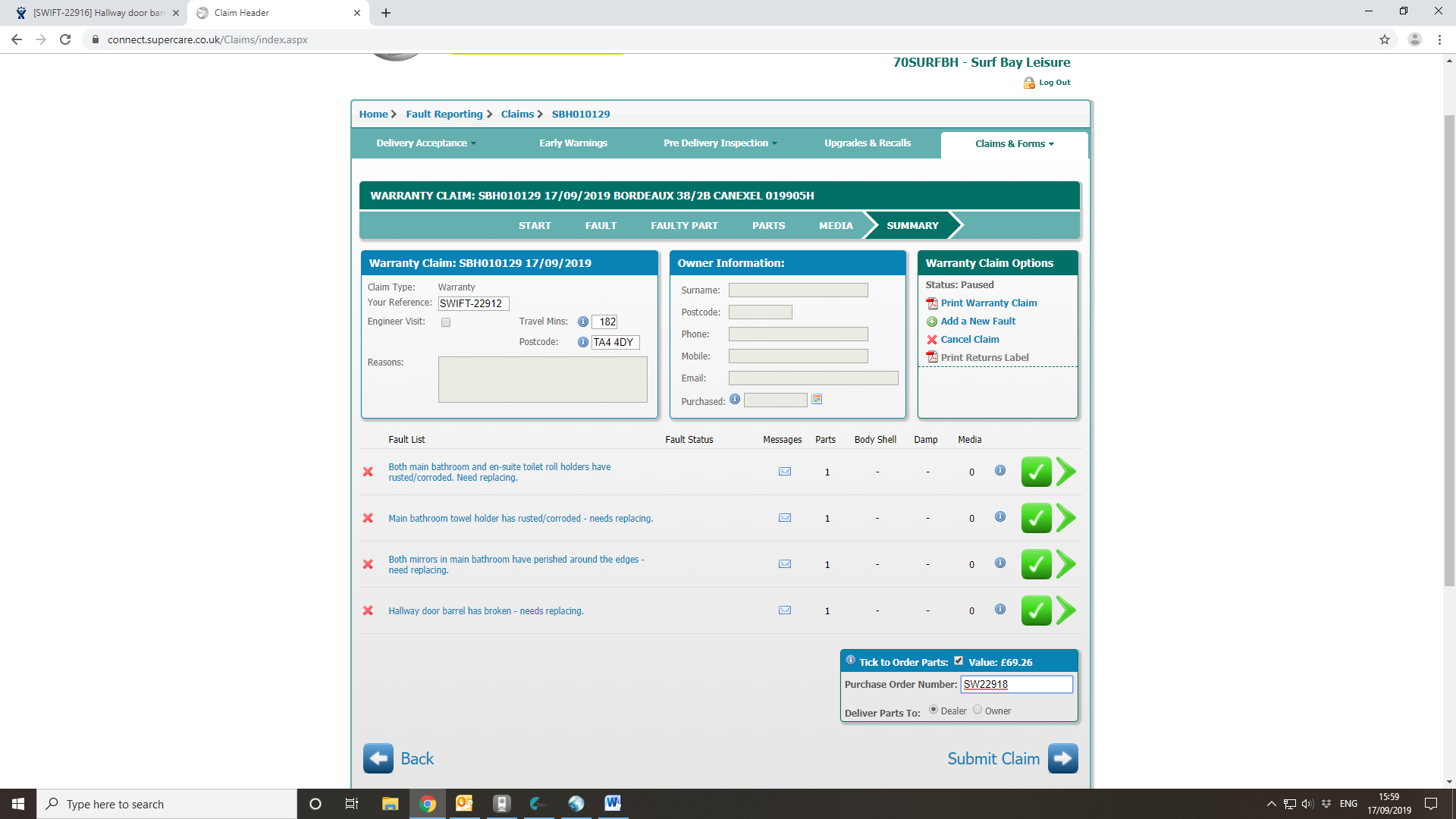Click the Purchase Order Number field
The image size is (1456, 819).
tap(1016, 684)
